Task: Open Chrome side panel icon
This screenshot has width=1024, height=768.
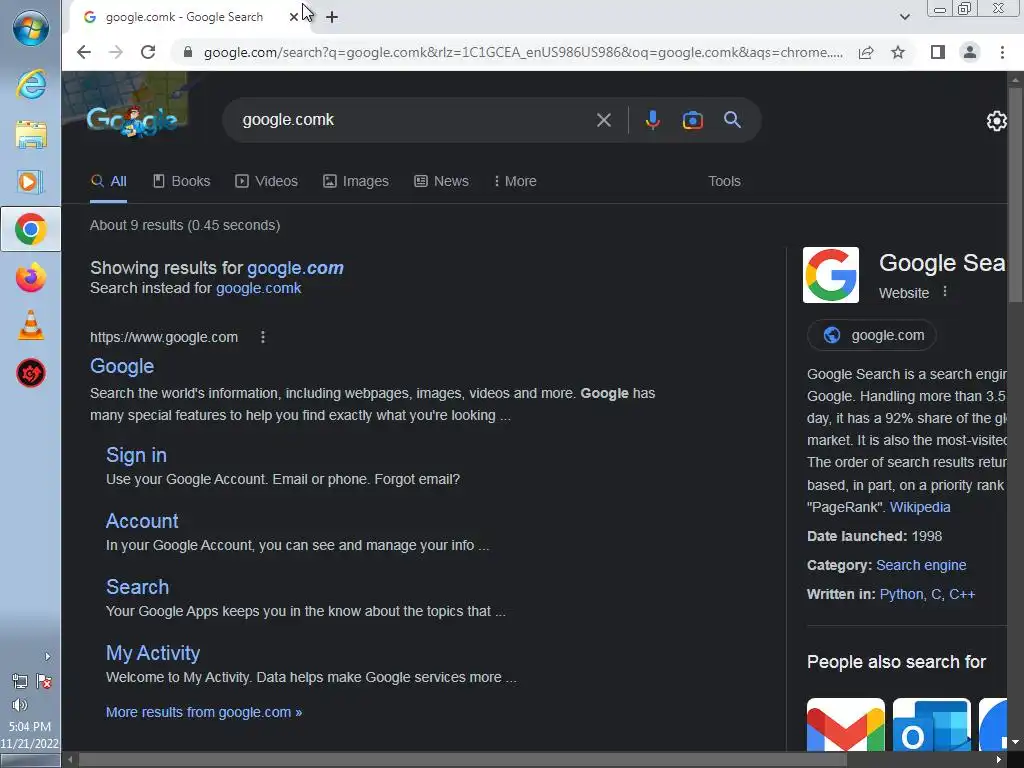Action: tap(938, 52)
